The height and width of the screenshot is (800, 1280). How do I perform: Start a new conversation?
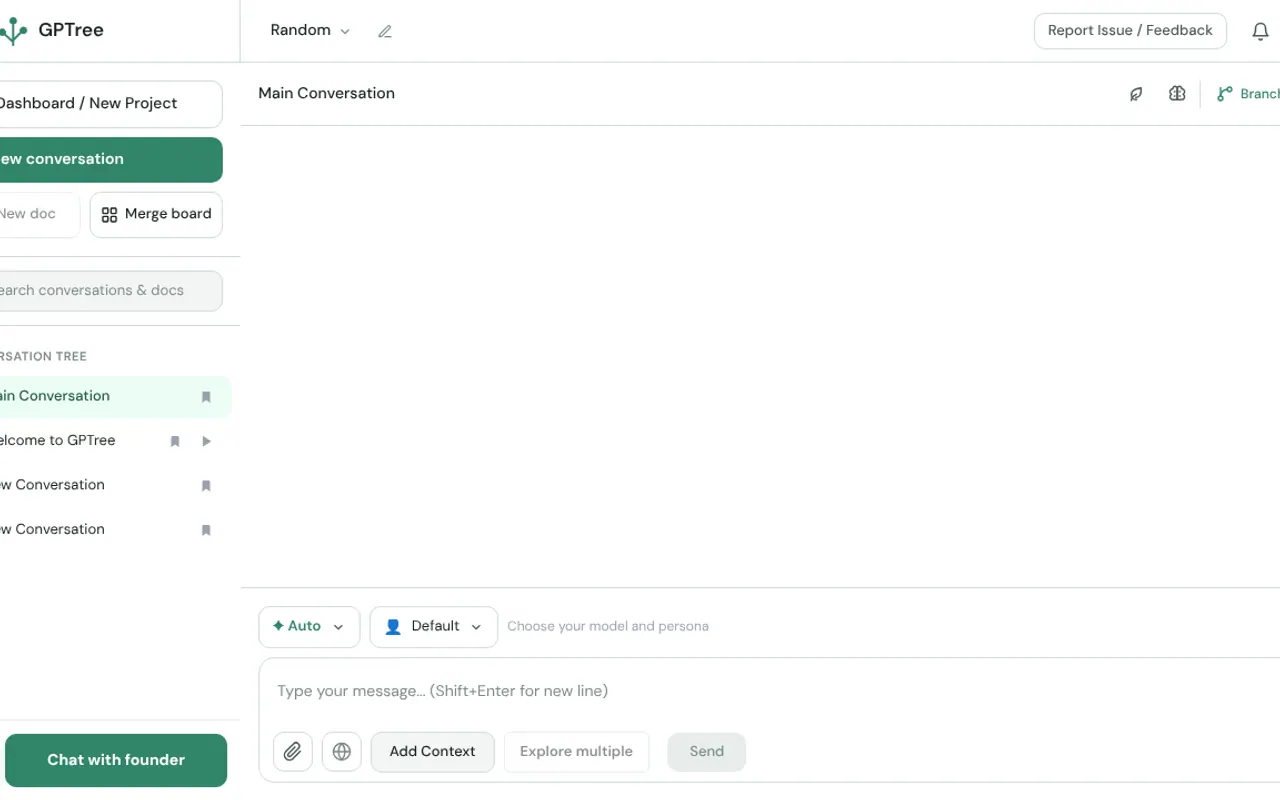pos(111,160)
